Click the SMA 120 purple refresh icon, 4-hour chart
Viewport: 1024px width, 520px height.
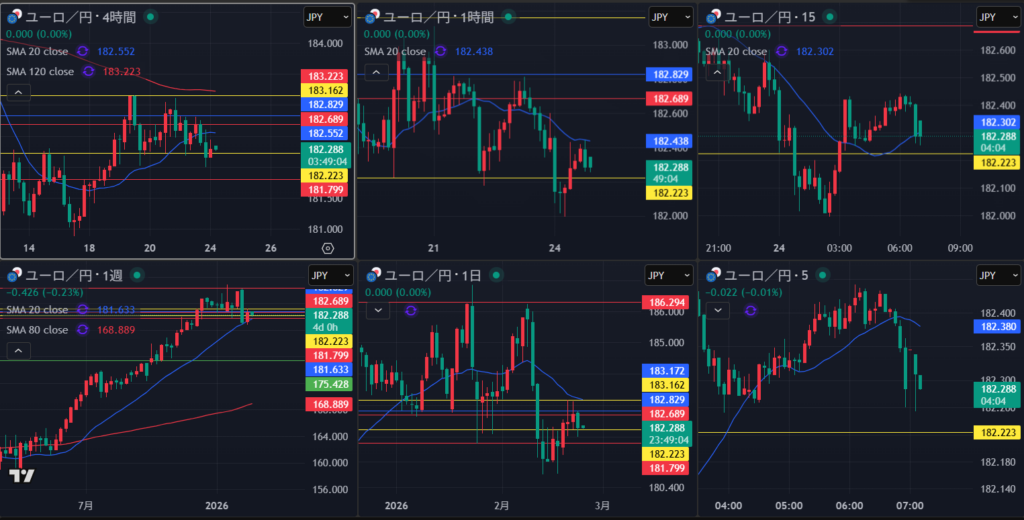tap(89, 71)
